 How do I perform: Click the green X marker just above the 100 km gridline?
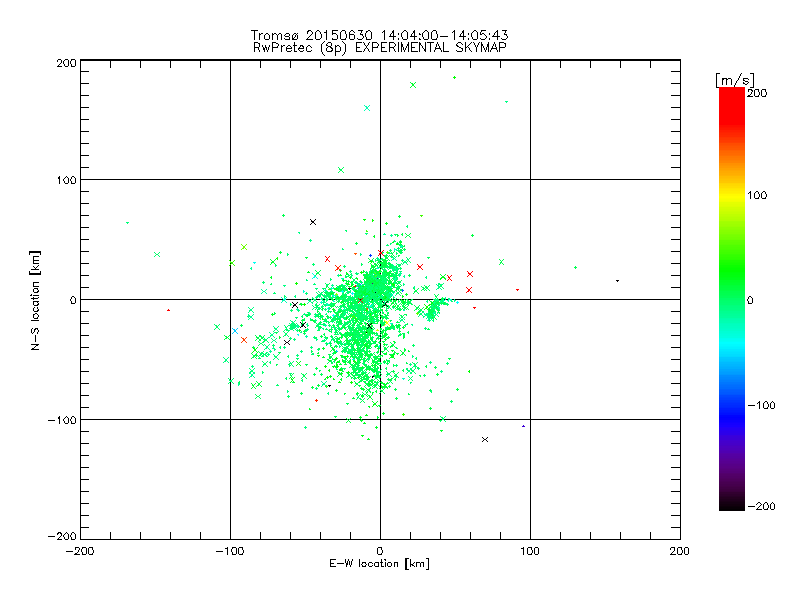[x=341, y=170]
